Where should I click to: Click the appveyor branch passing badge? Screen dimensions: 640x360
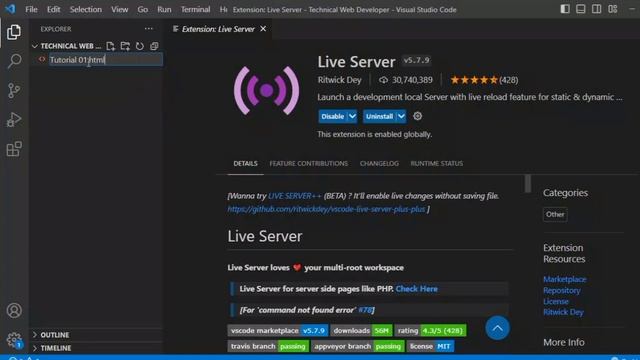pyautogui.click(x=358, y=346)
